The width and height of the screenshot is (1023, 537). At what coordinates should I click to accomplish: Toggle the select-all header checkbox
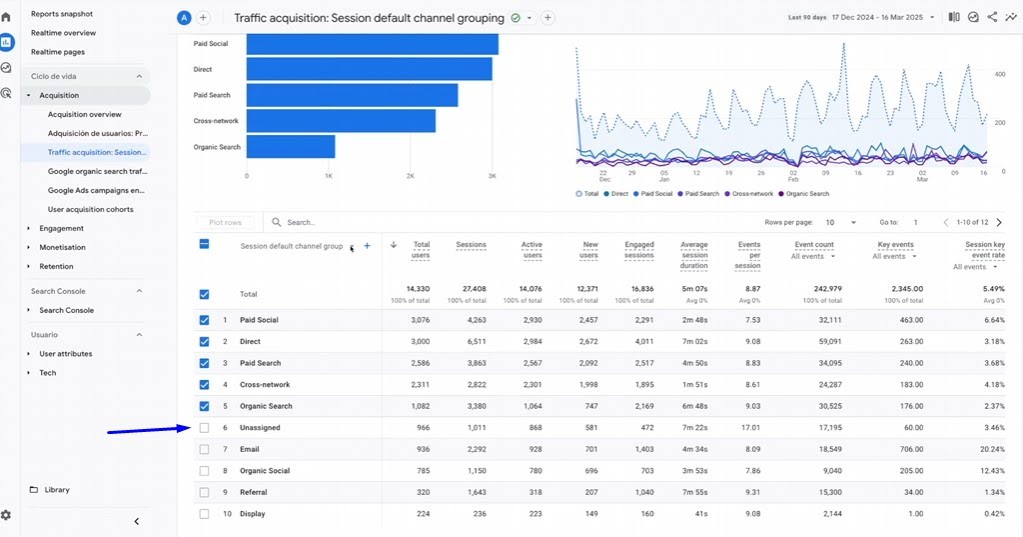pos(204,244)
